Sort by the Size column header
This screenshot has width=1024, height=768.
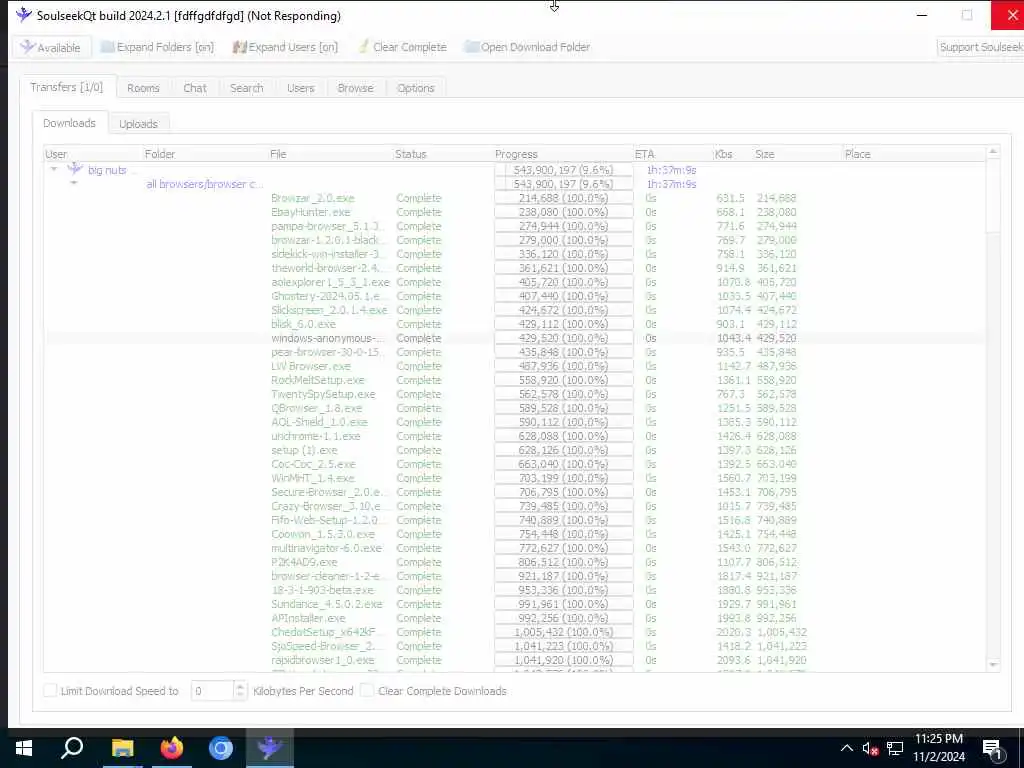point(798,154)
